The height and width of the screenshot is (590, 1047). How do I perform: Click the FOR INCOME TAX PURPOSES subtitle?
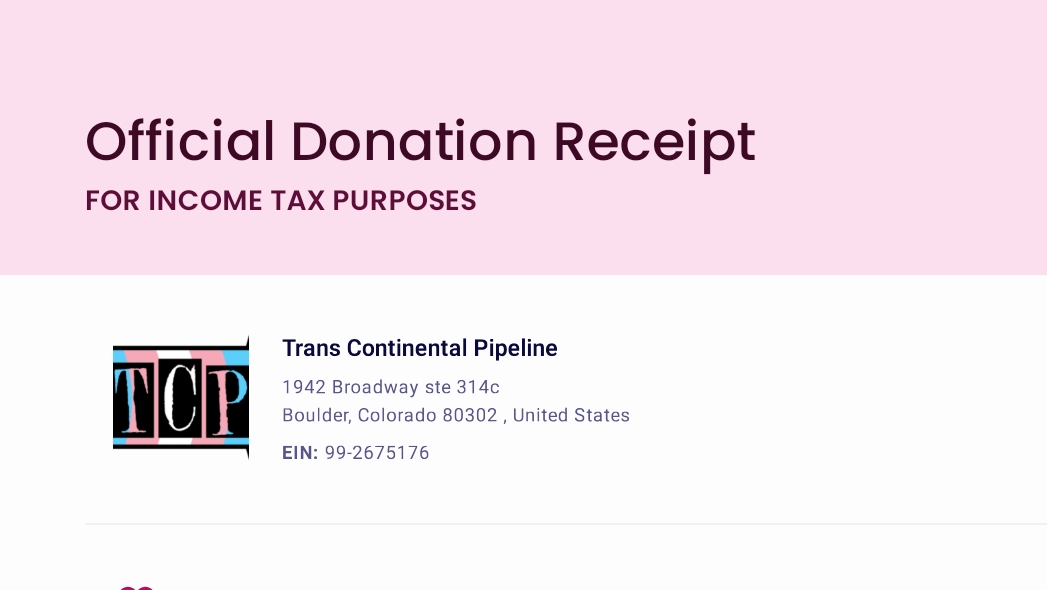point(280,201)
